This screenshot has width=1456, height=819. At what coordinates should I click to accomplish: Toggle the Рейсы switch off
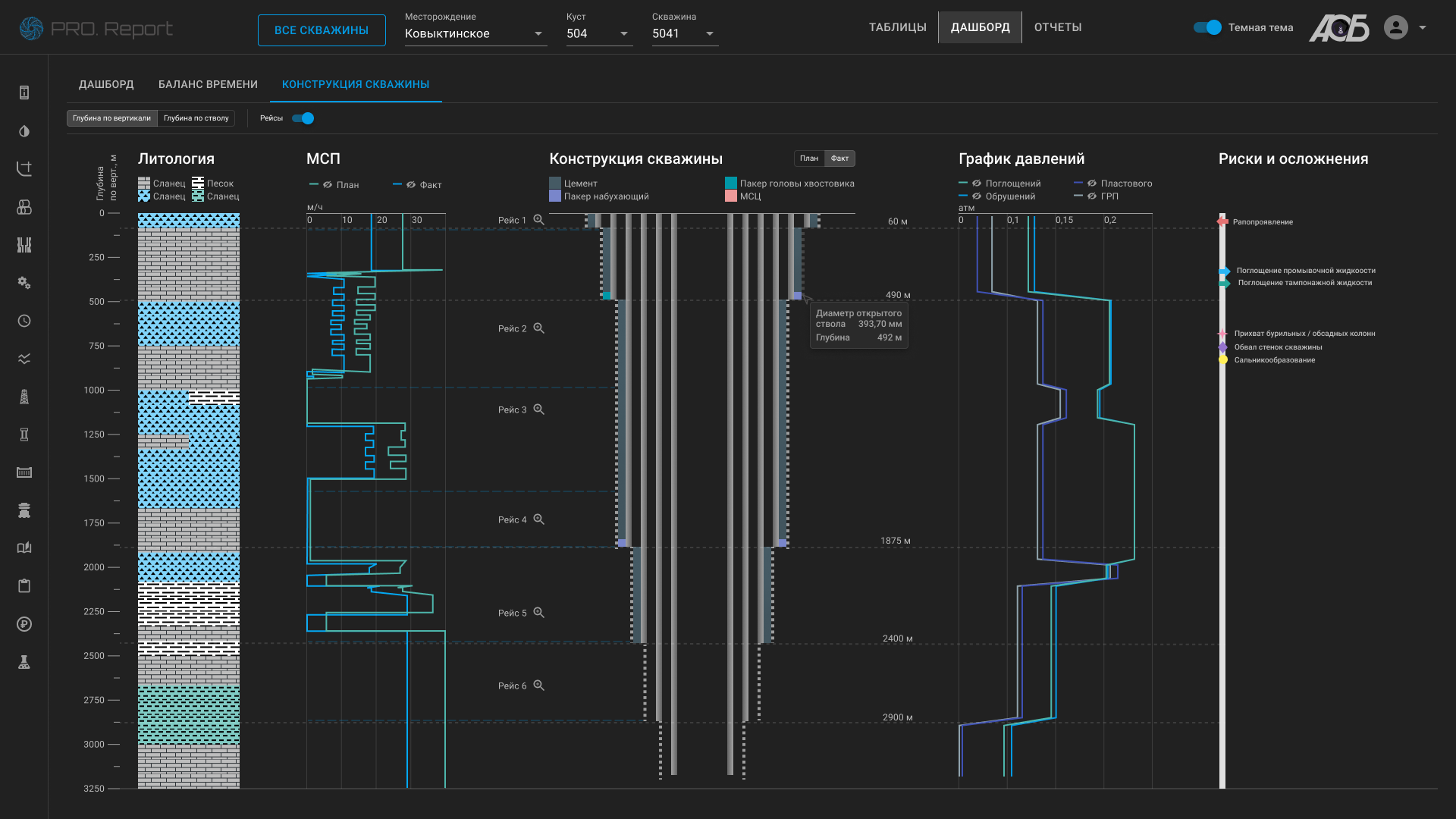(303, 118)
